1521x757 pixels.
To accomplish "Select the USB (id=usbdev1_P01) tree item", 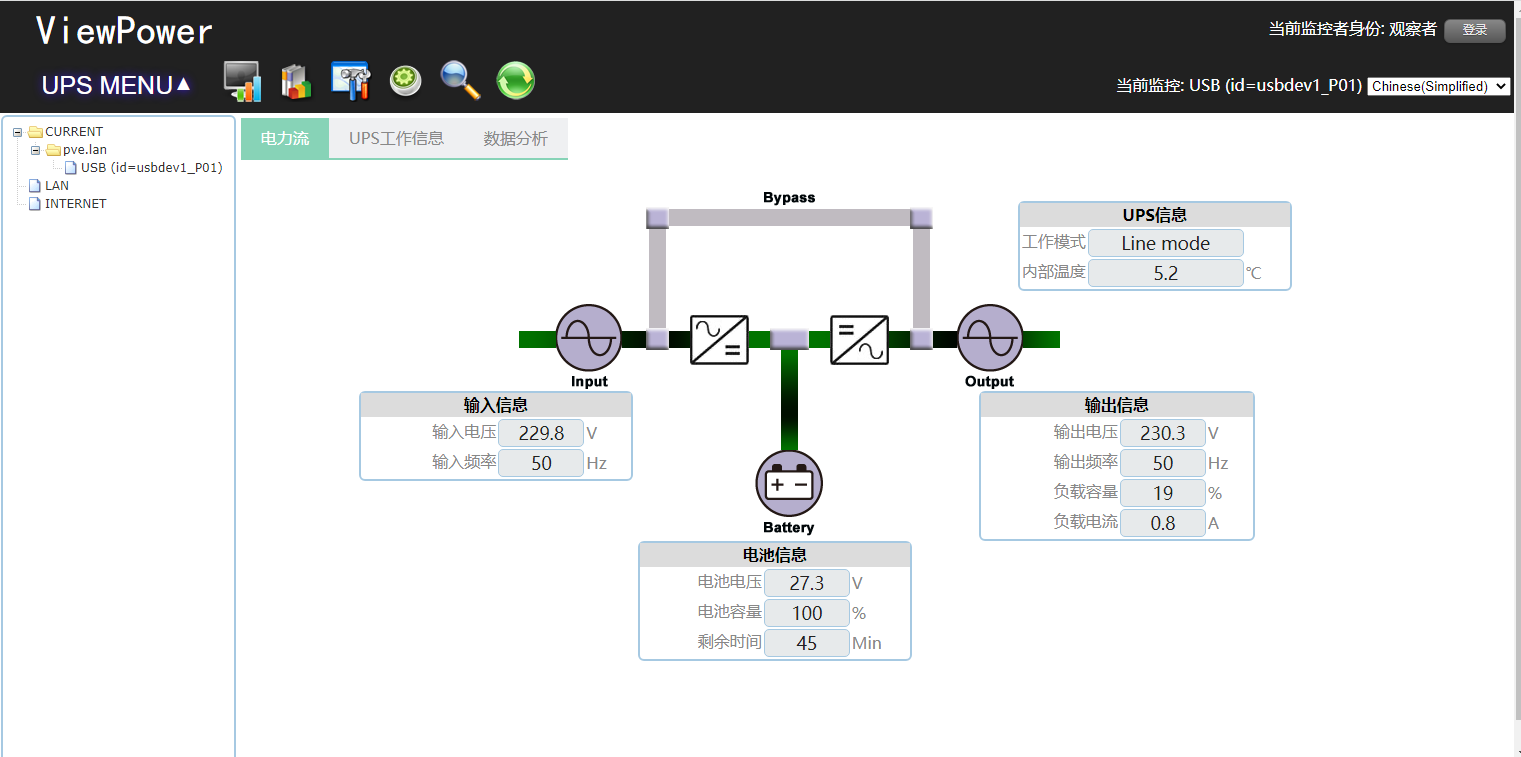I will [x=151, y=168].
